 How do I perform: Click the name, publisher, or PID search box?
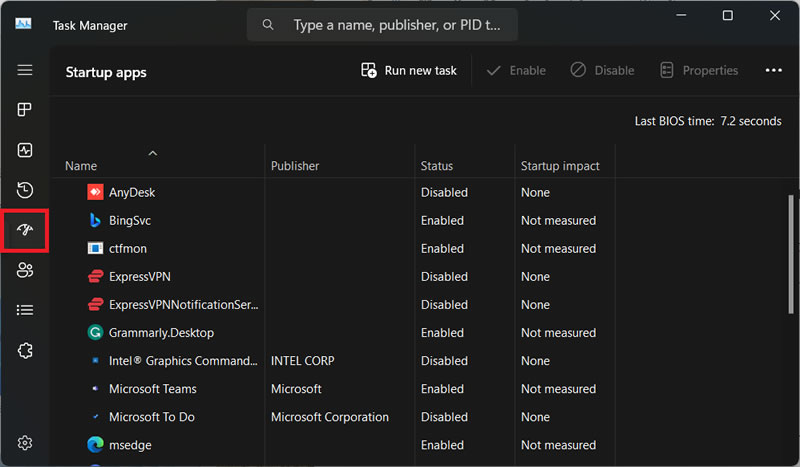[382, 24]
